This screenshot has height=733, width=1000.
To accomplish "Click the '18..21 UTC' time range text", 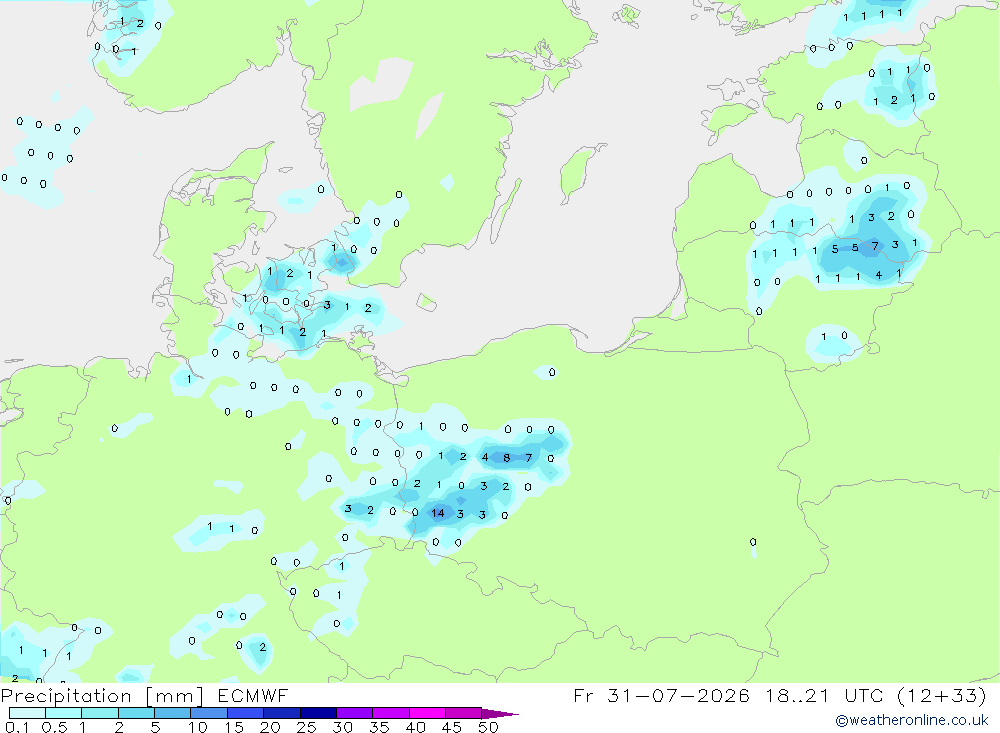I will tap(825, 695).
